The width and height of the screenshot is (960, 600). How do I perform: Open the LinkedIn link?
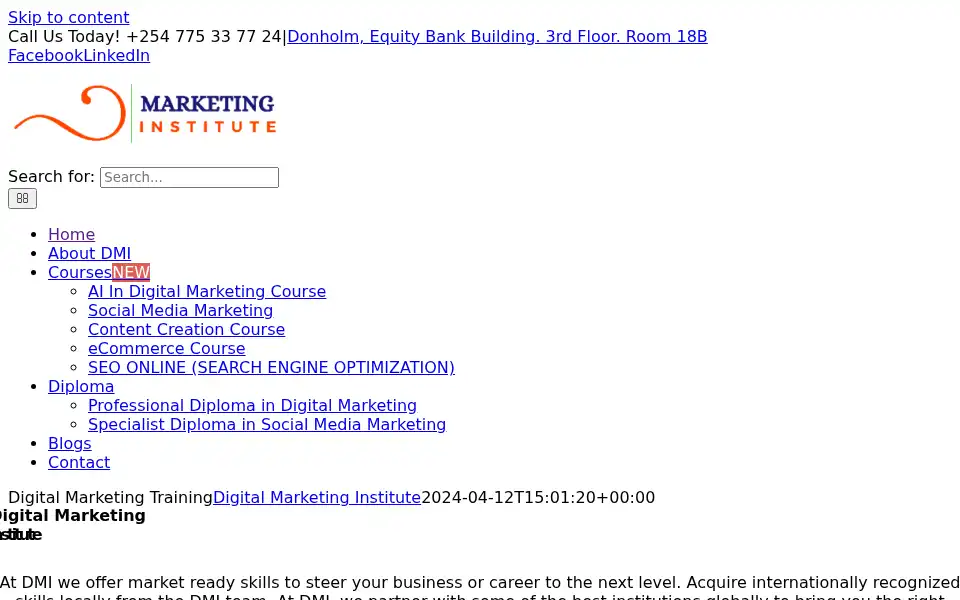pyautogui.click(x=116, y=55)
